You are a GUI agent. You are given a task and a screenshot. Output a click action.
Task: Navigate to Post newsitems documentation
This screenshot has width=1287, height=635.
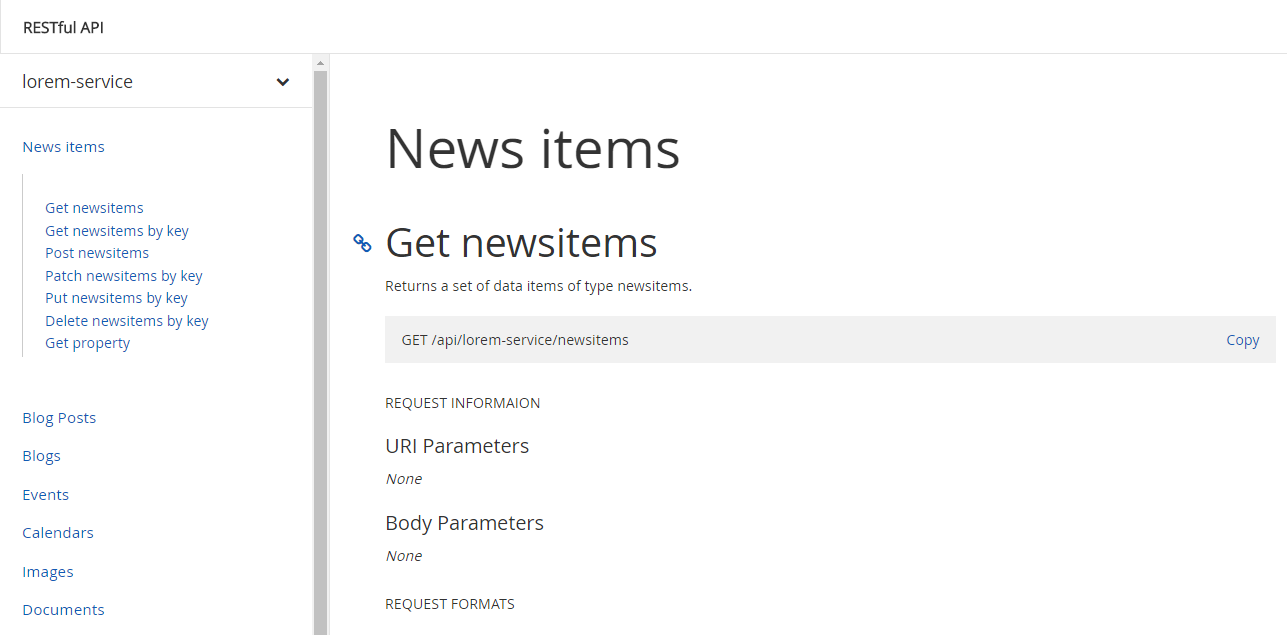pyautogui.click(x=97, y=252)
